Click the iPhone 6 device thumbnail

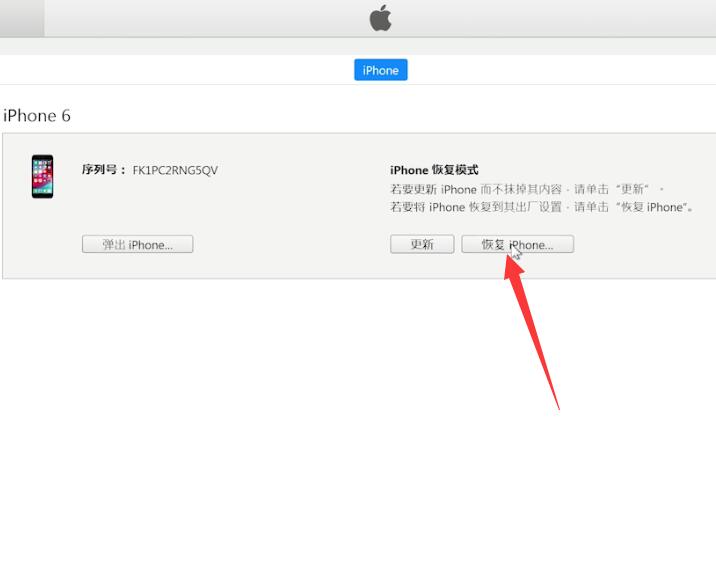point(42,176)
